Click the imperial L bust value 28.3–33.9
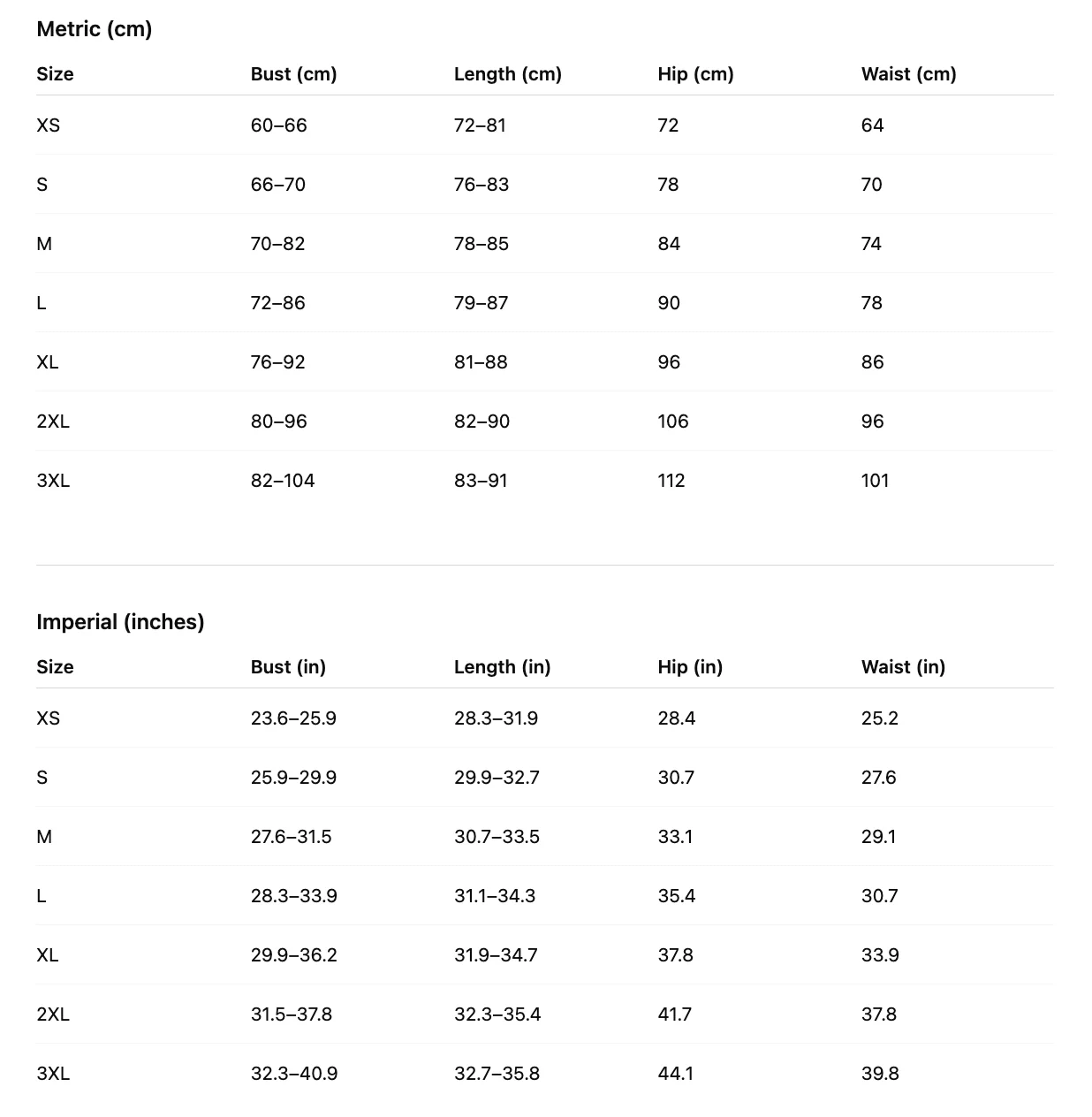1092x1117 pixels. pos(294,896)
